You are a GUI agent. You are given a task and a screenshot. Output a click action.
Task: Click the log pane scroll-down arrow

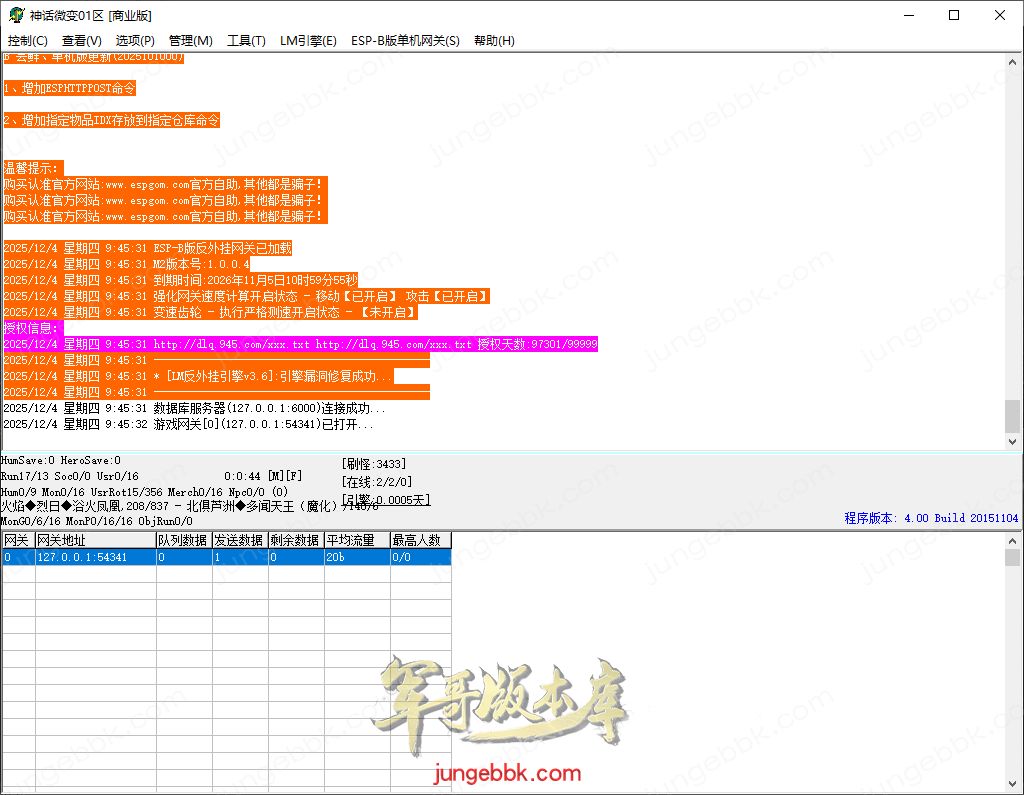(1013, 441)
